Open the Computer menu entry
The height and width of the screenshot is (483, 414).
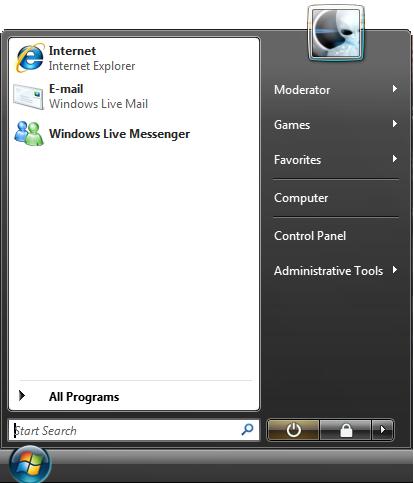[336, 198]
